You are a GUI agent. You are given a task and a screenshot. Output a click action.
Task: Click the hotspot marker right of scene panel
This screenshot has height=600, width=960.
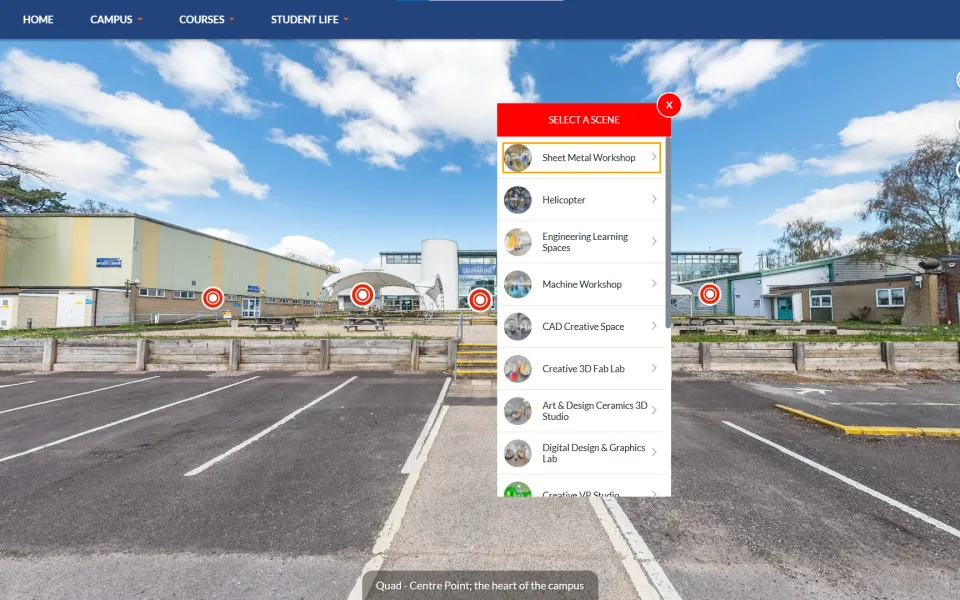pos(710,294)
